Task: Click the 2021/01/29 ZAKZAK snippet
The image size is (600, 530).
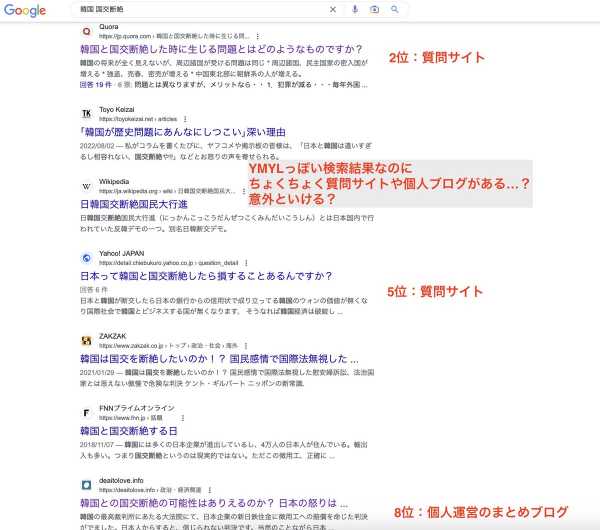Action: [x=227, y=378]
